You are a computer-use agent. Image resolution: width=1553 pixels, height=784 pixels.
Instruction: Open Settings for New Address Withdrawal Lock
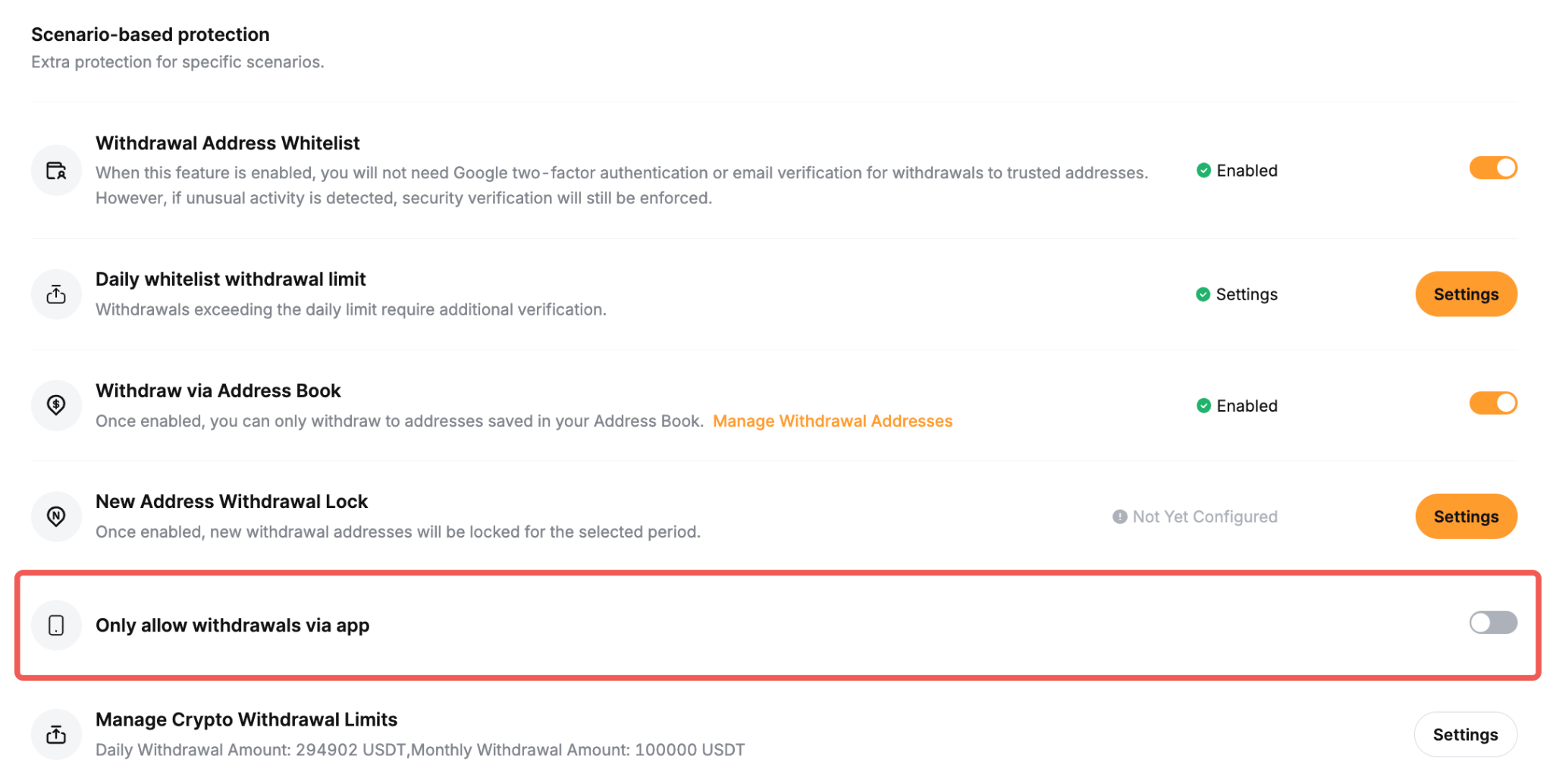click(x=1466, y=516)
